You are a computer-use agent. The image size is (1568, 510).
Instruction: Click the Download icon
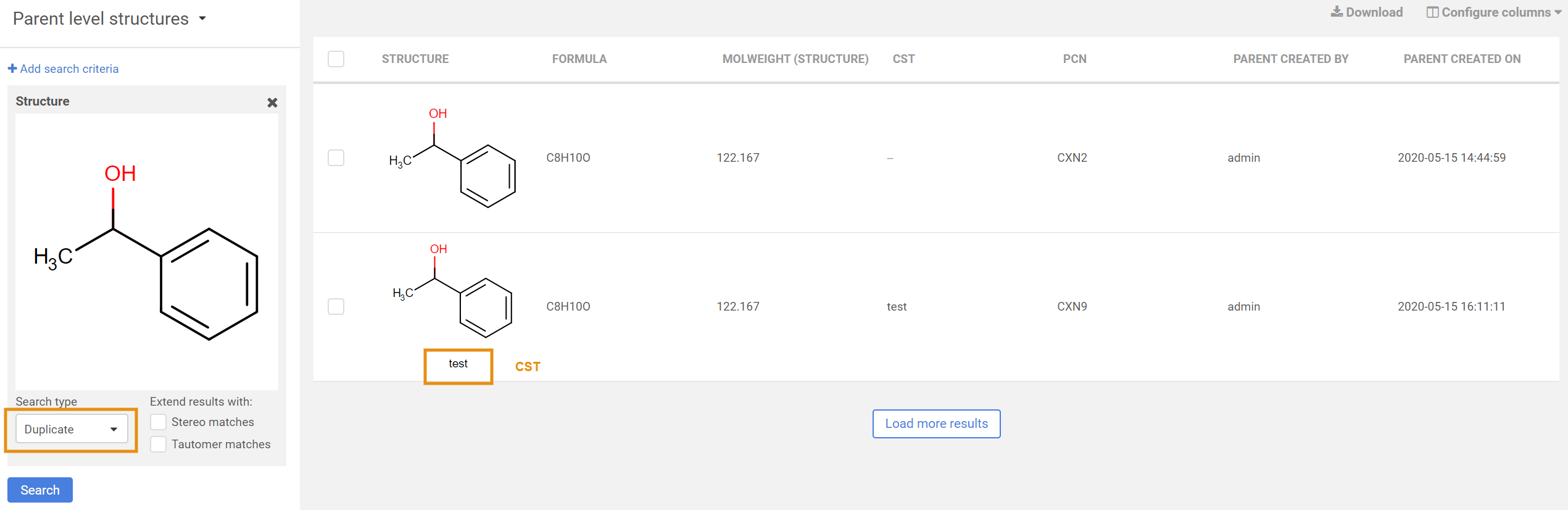pyautogui.click(x=1336, y=12)
